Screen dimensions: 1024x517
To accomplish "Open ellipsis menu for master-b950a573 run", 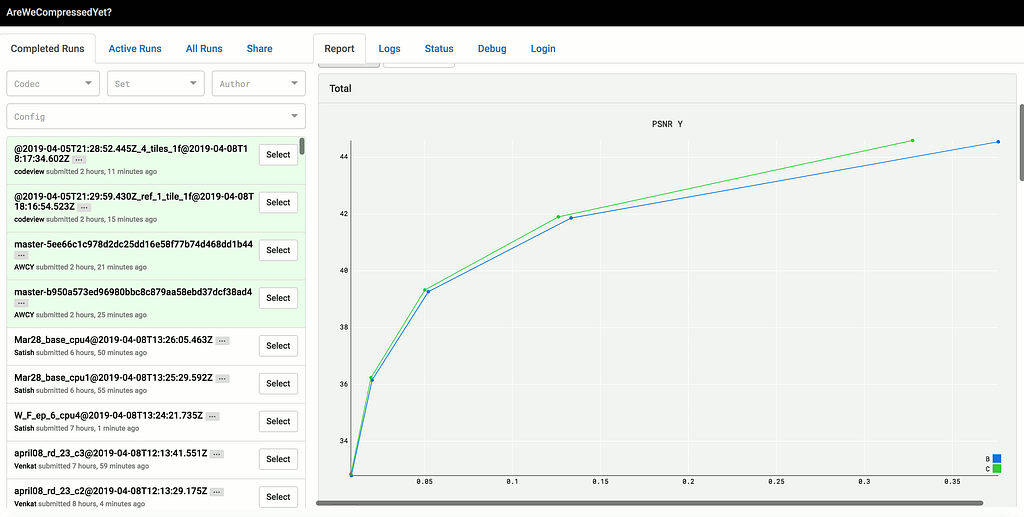I will [21, 303].
